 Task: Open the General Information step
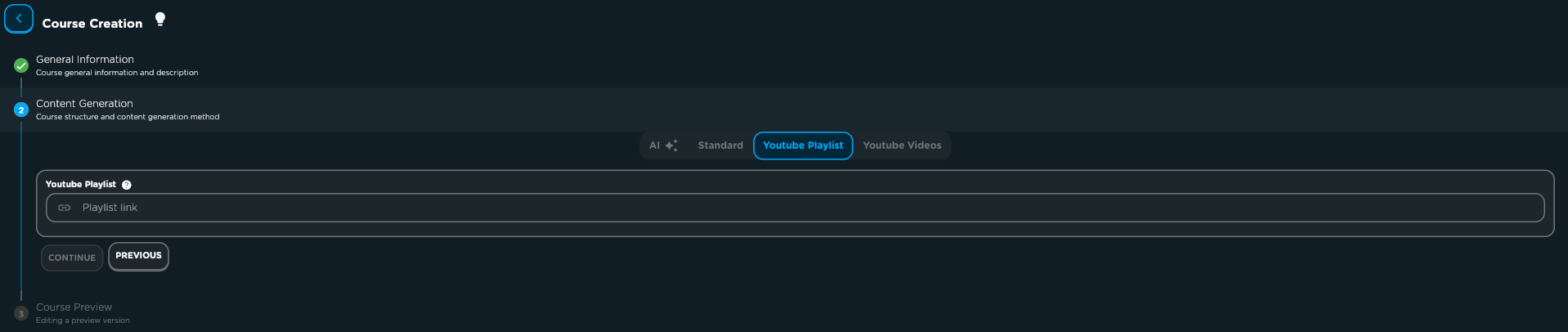tap(85, 60)
